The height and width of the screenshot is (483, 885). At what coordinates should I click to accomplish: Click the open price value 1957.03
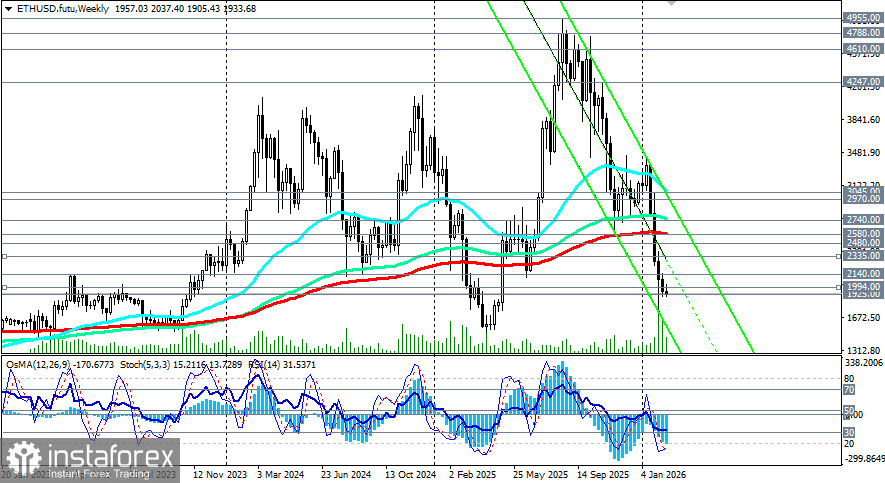(129, 8)
